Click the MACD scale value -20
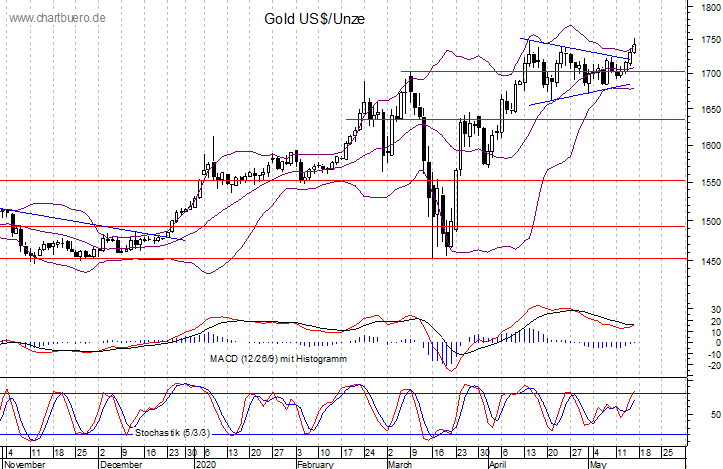Screen dimensions: 723x469 [x=714, y=366]
